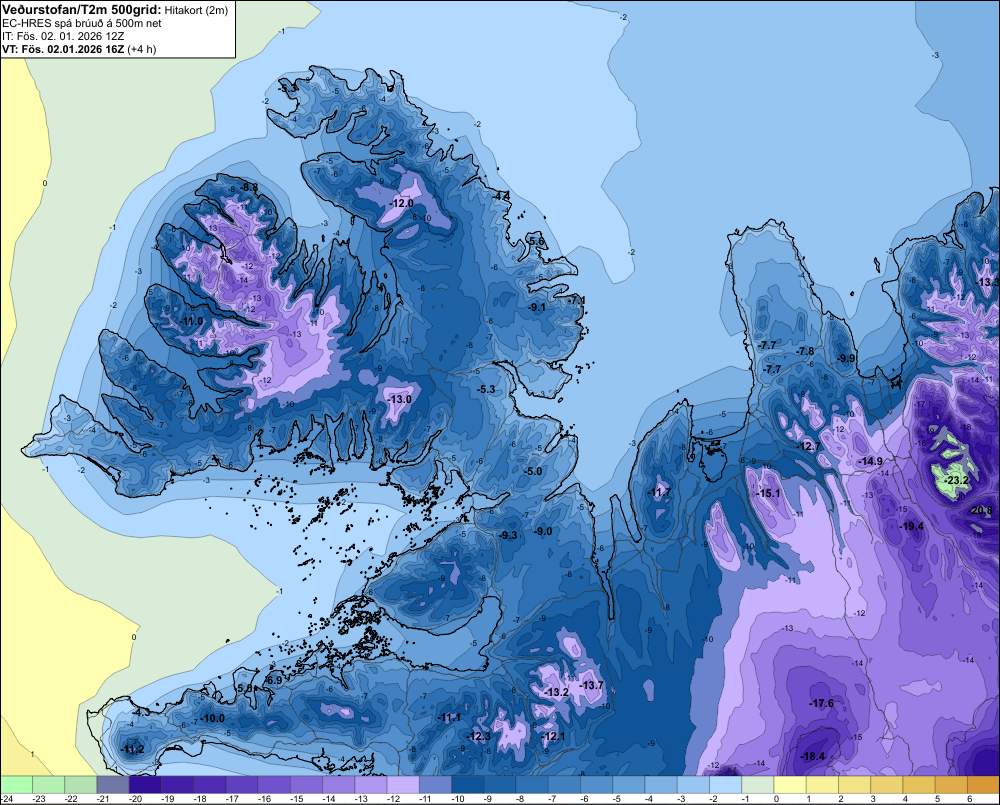Click the -23.2 temperature label on green patch
Screen dimensions: 1000x805
click(x=957, y=480)
